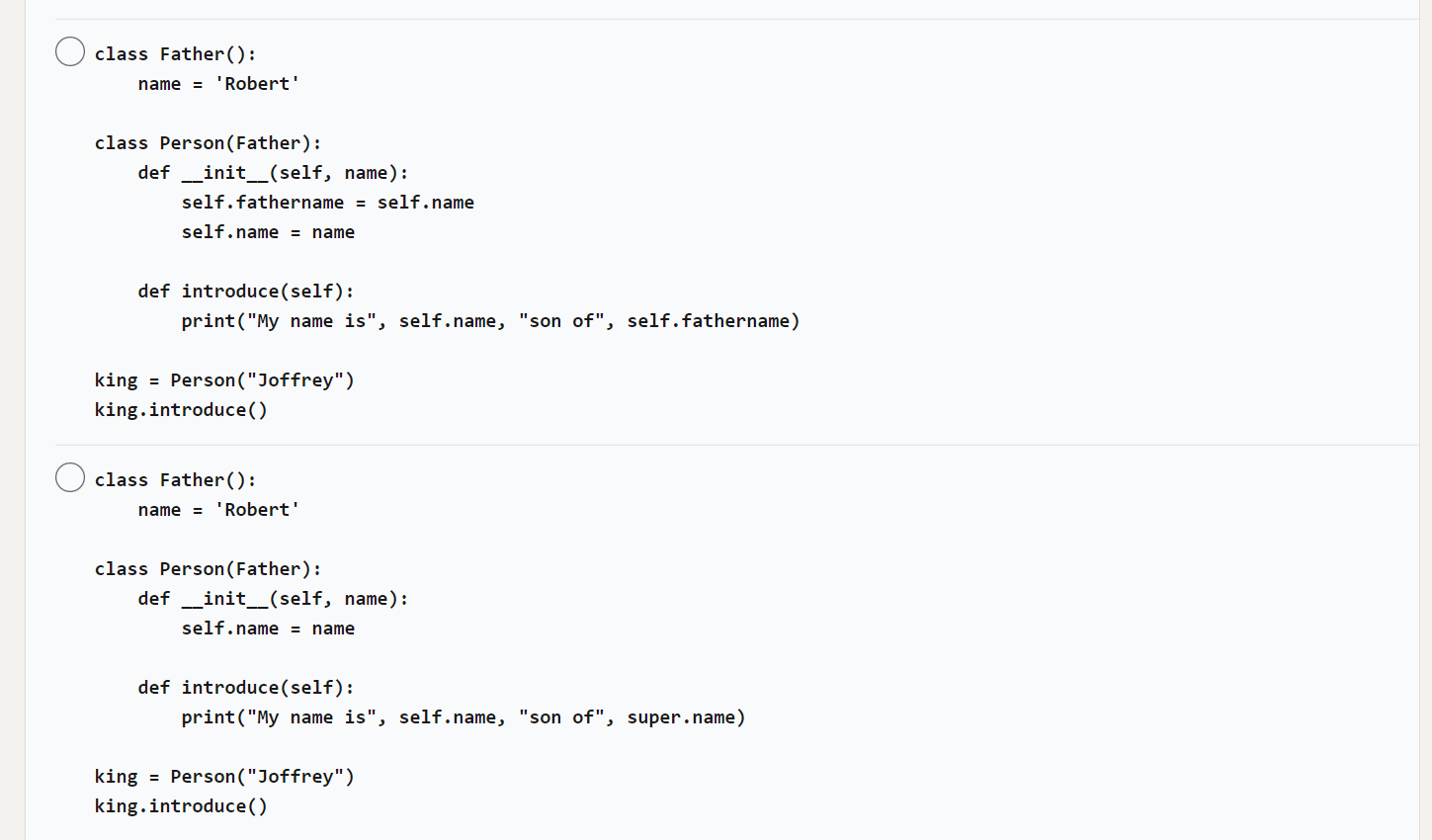Click 'king = Person("Joffrey")' in second option

tap(224, 776)
